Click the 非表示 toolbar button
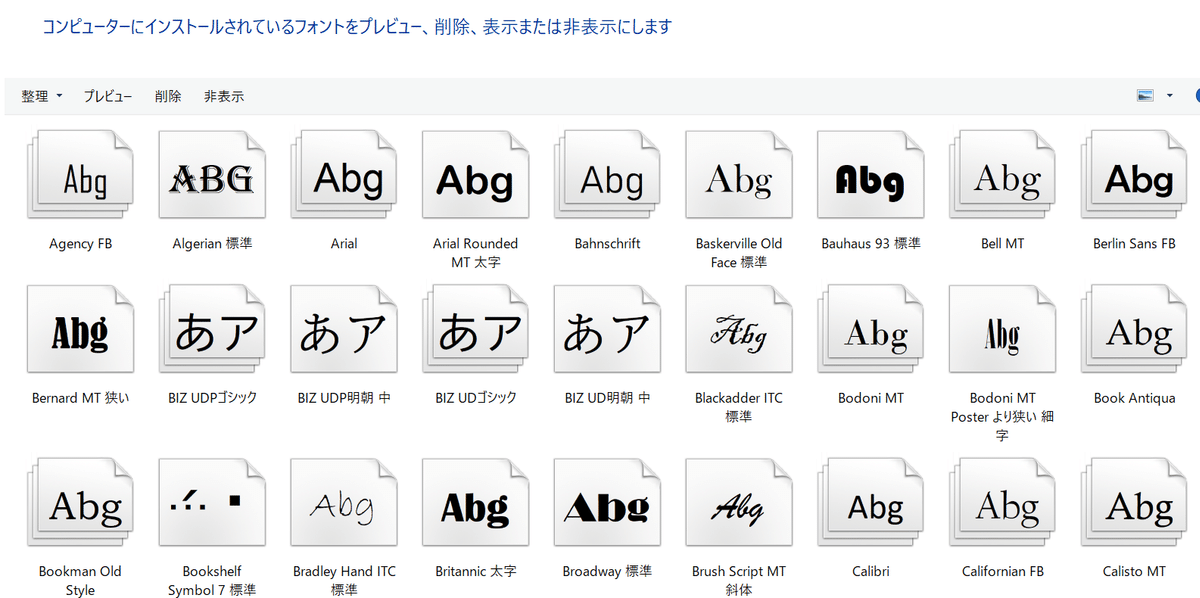The height and width of the screenshot is (598, 1200). click(x=224, y=96)
